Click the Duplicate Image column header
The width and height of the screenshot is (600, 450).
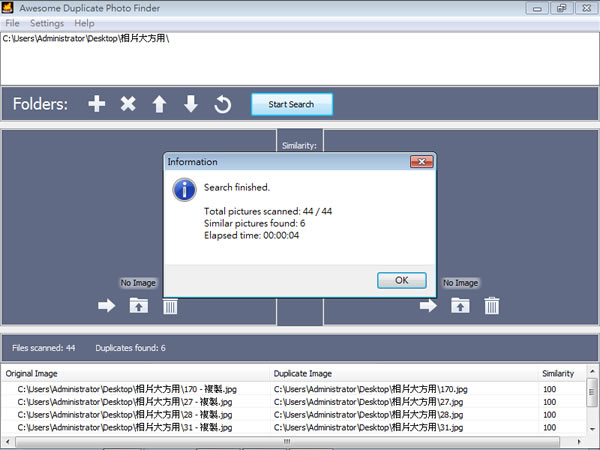click(404, 373)
